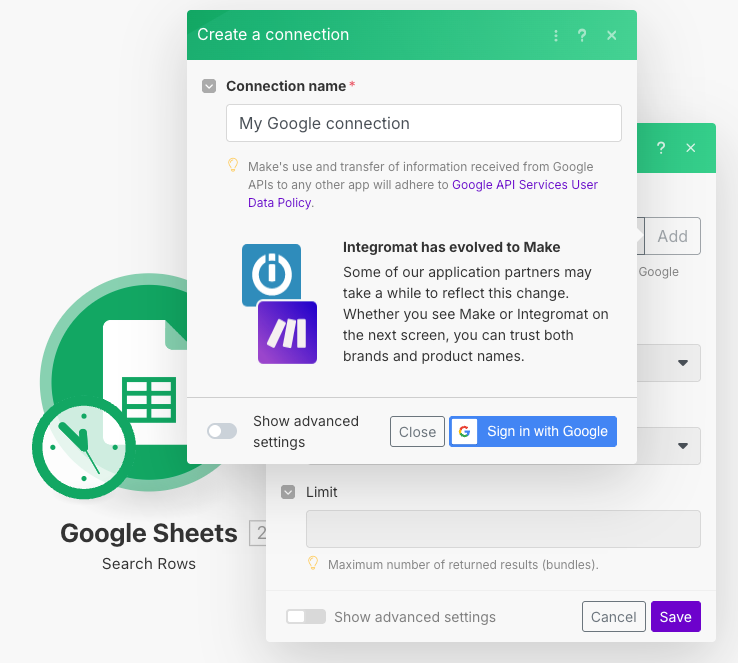Image resolution: width=738 pixels, height=663 pixels.
Task: Click the Limit input field
Action: [503, 529]
